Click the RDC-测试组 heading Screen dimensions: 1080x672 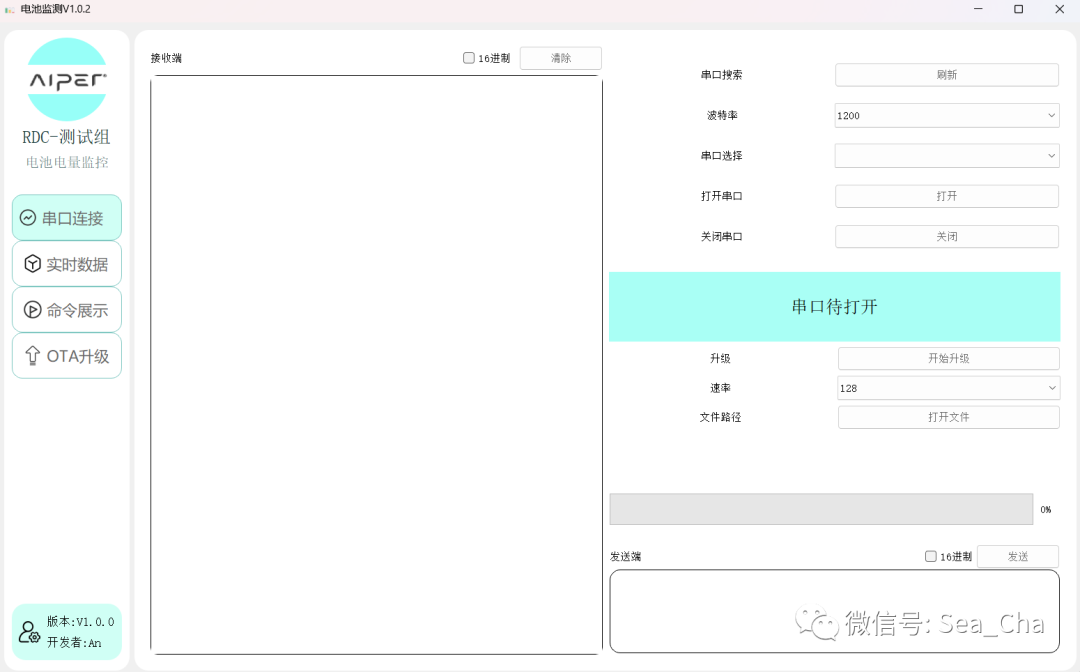tap(66, 137)
